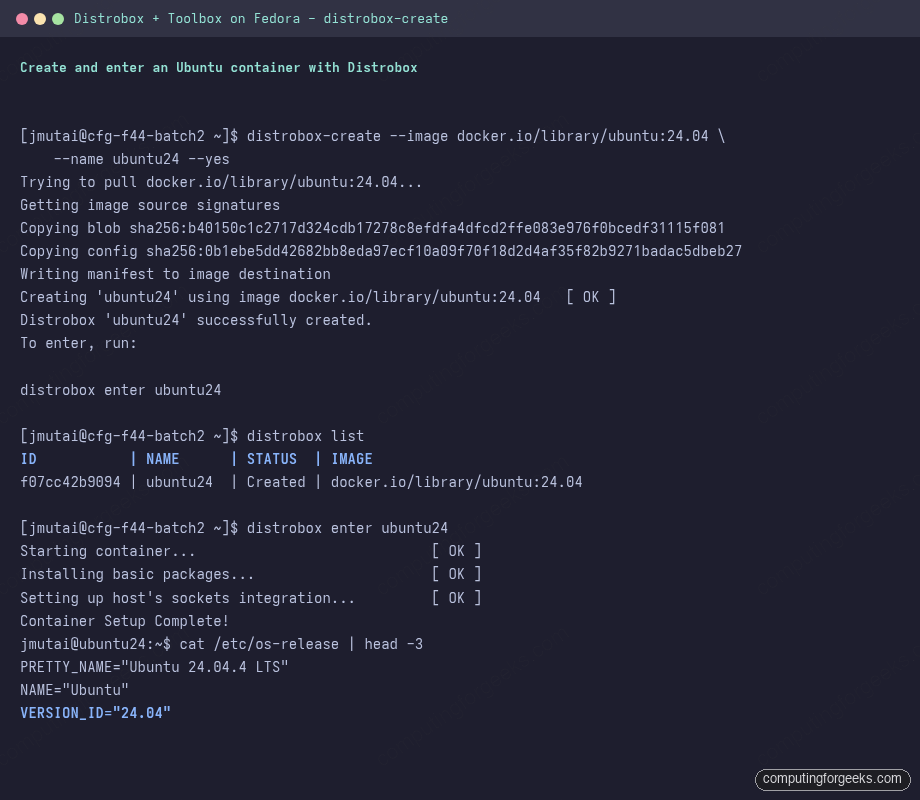Click [ OK ] beside sockets integration

point(456,598)
